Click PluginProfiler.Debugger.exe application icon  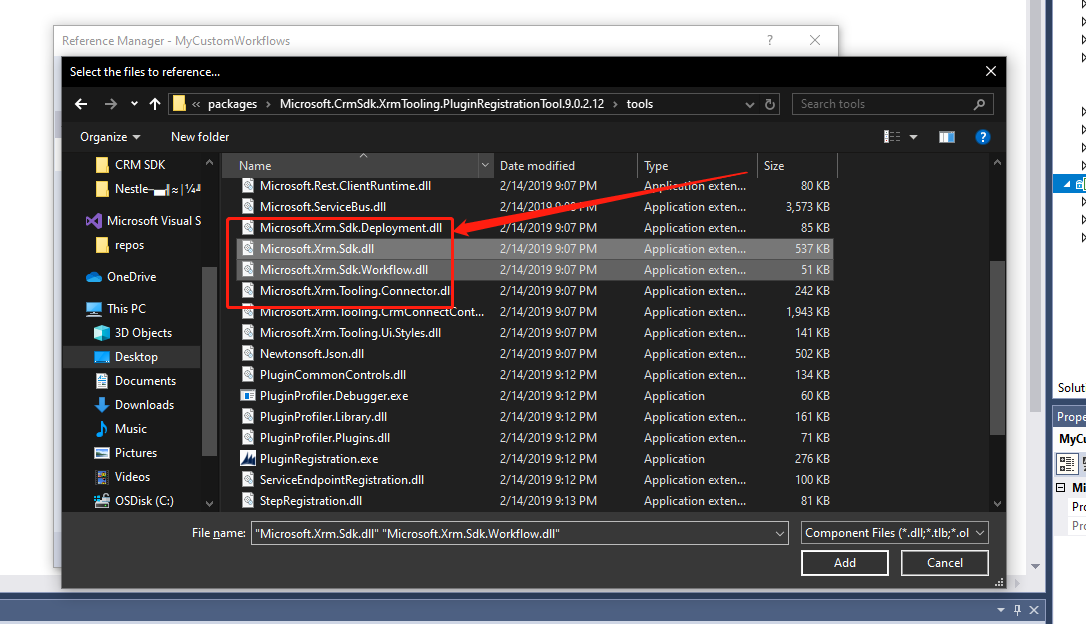click(x=247, y=396)
